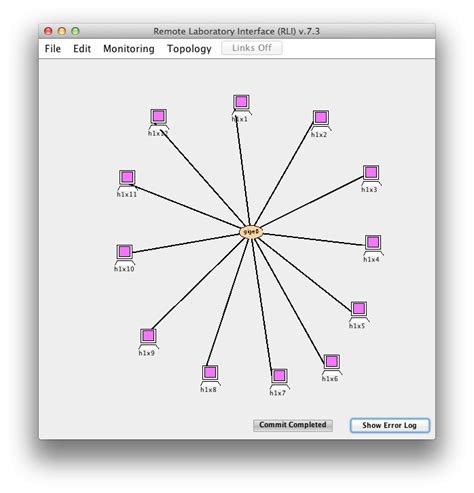
Task: Click the h1x2 label text
Action: point(319,135)
